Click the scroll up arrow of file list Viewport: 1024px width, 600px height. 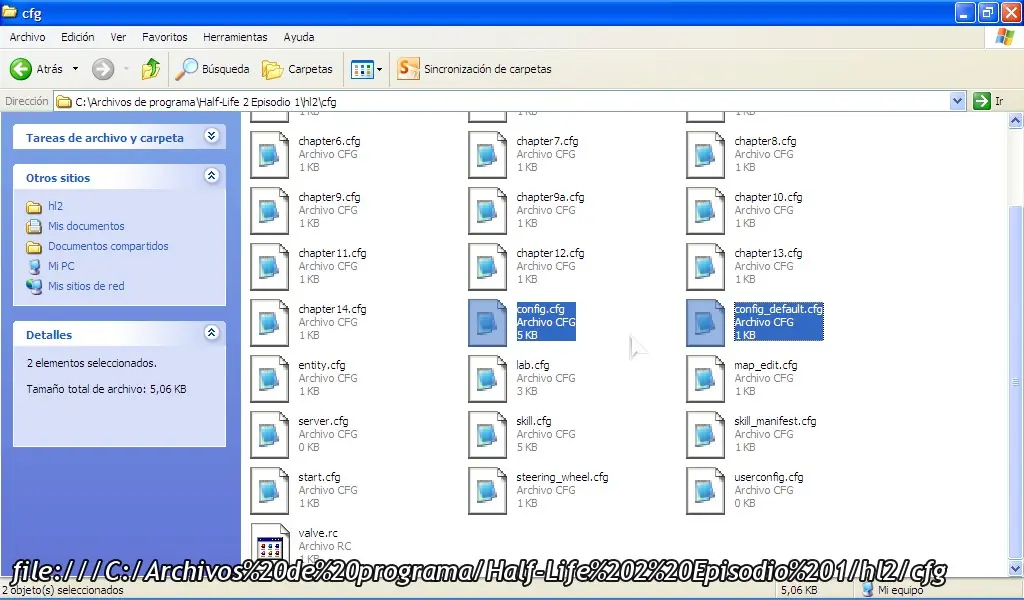[1015, 120]
